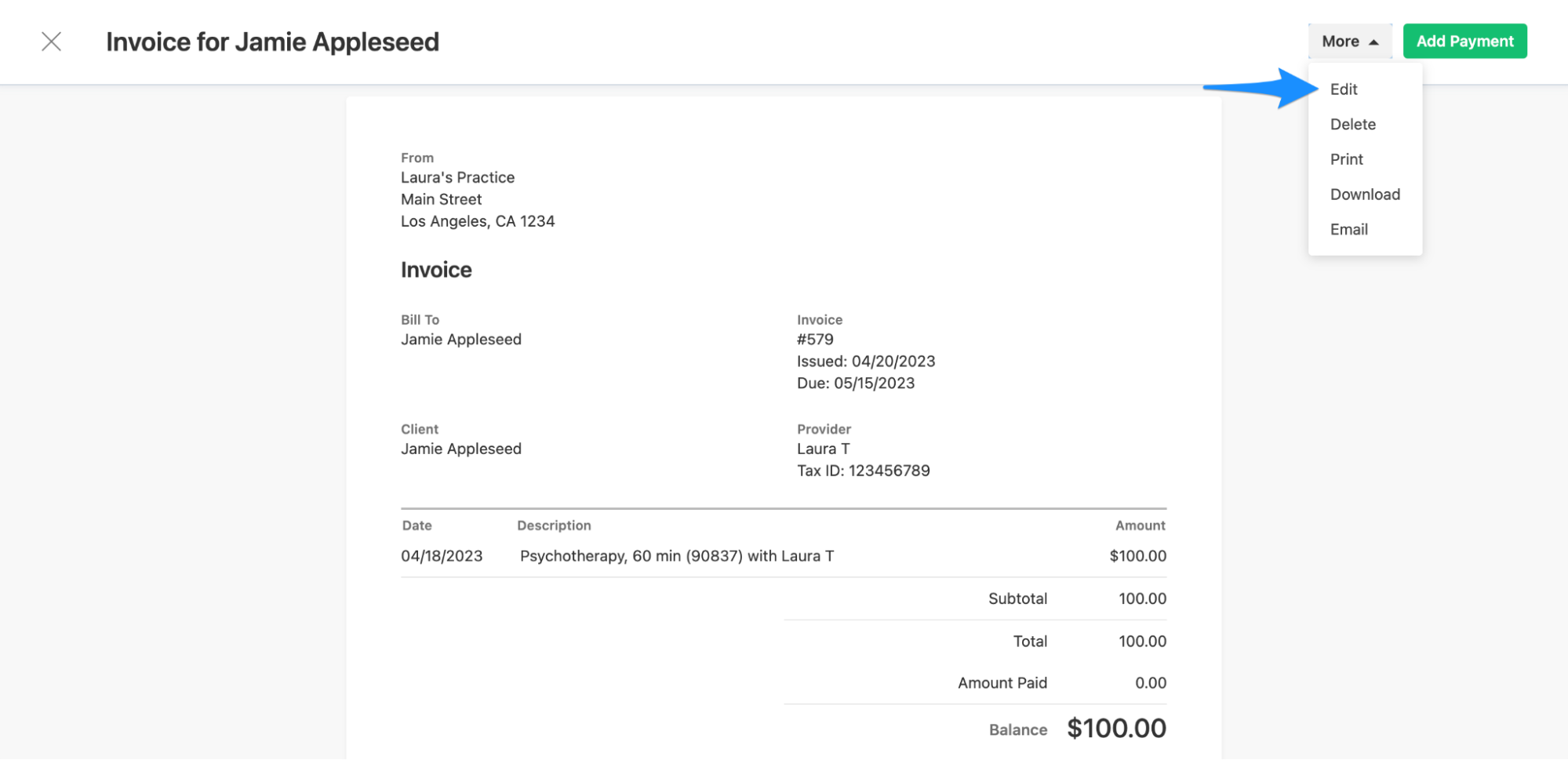
Task: Collapse the More options dropdown
Action: pos(1349,41)
